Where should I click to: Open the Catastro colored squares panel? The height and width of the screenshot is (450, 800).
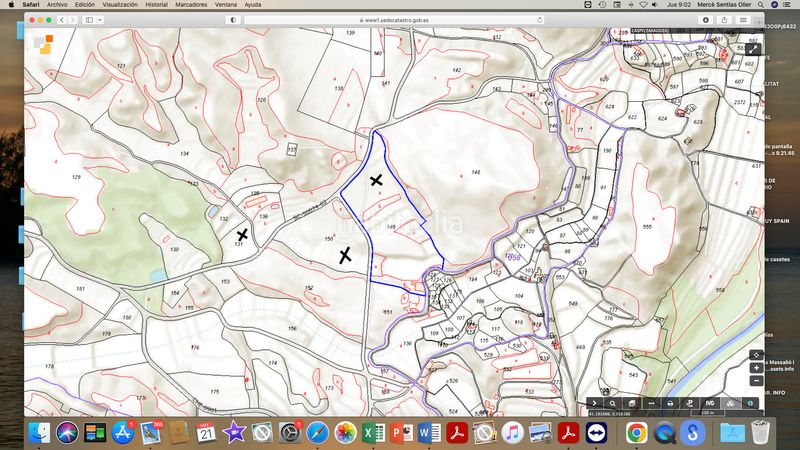[43, 44]
